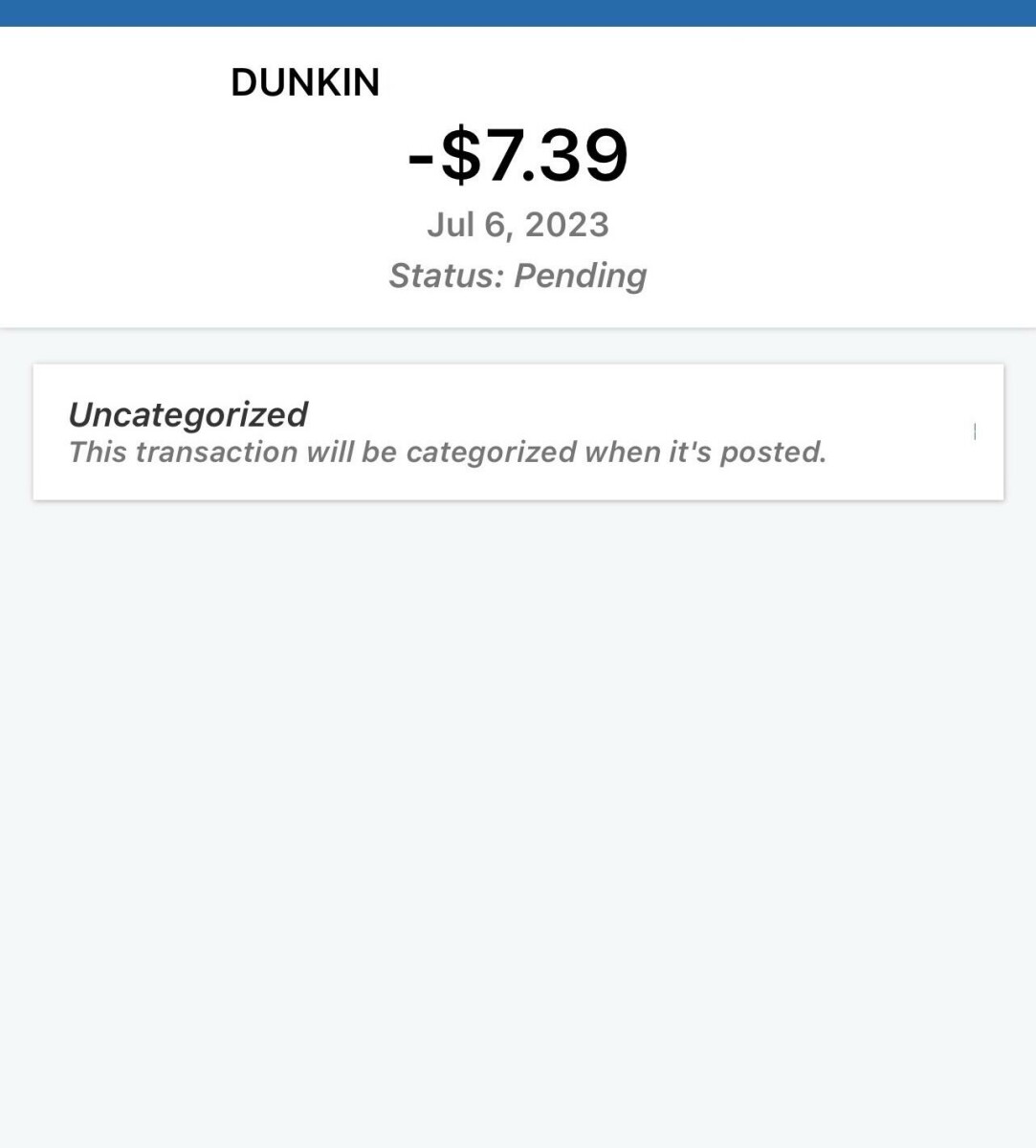
Task: Click blank white space left of DUNKIN
Action: [x=115, y=83]
